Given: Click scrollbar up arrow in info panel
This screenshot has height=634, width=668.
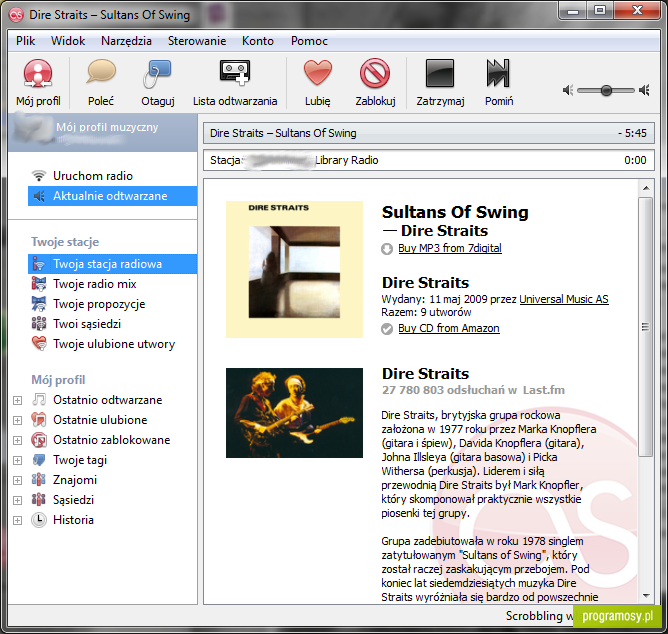Looking at the screenshot, I should (x=646, y=188).
